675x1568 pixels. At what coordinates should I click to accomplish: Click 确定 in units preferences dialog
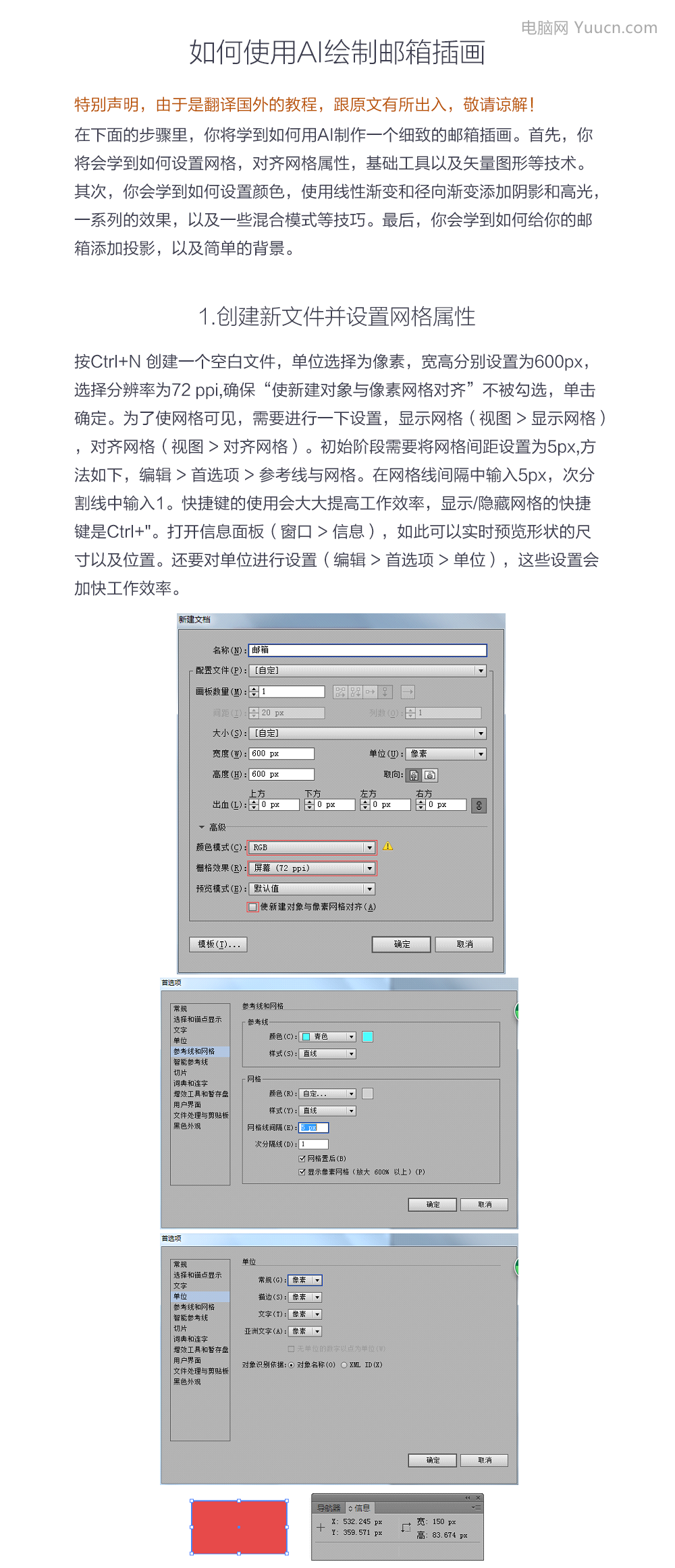[x=433, y=1460]
